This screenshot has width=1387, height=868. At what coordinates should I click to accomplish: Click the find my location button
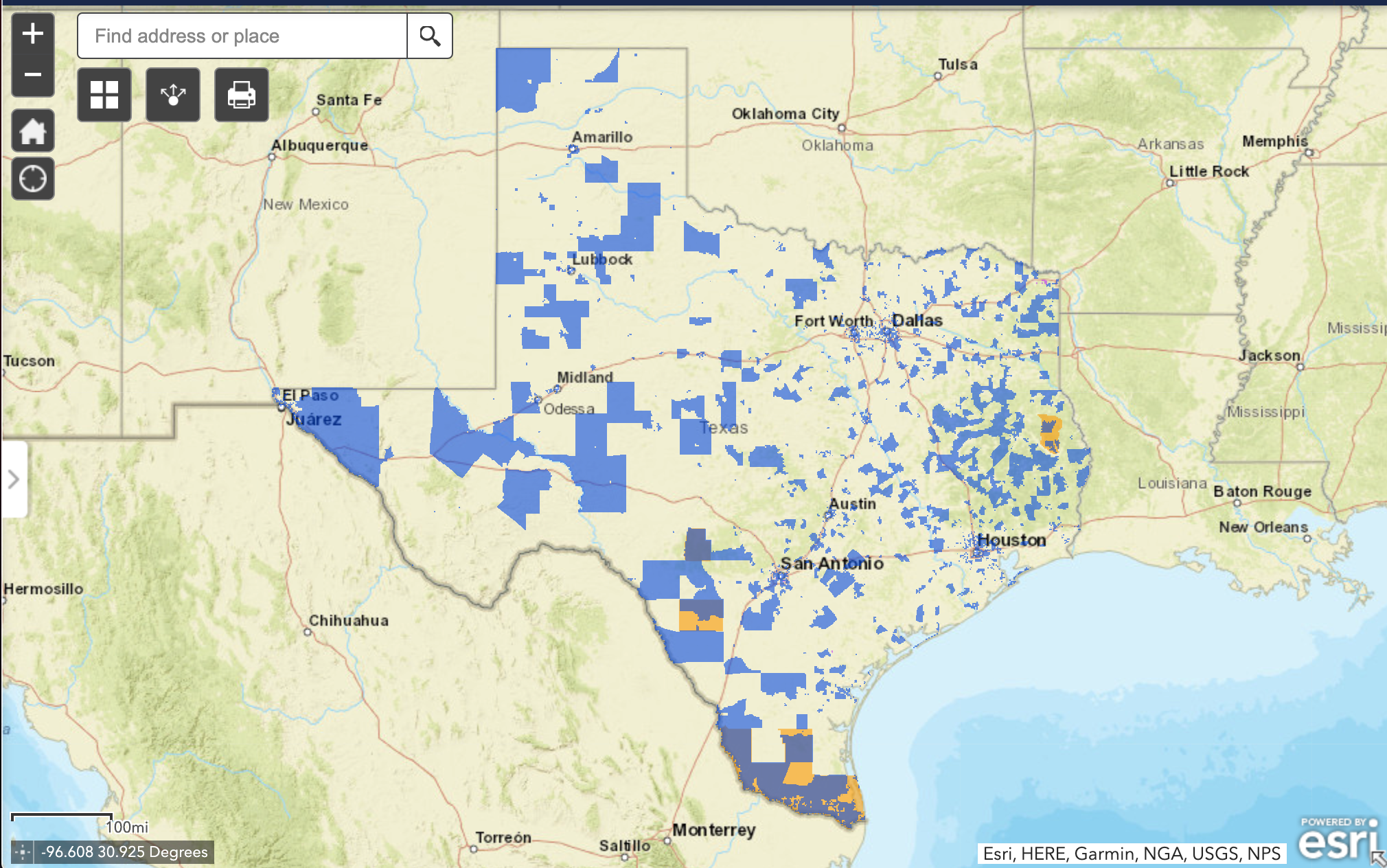pyautogui.click(x=33, y=179)
